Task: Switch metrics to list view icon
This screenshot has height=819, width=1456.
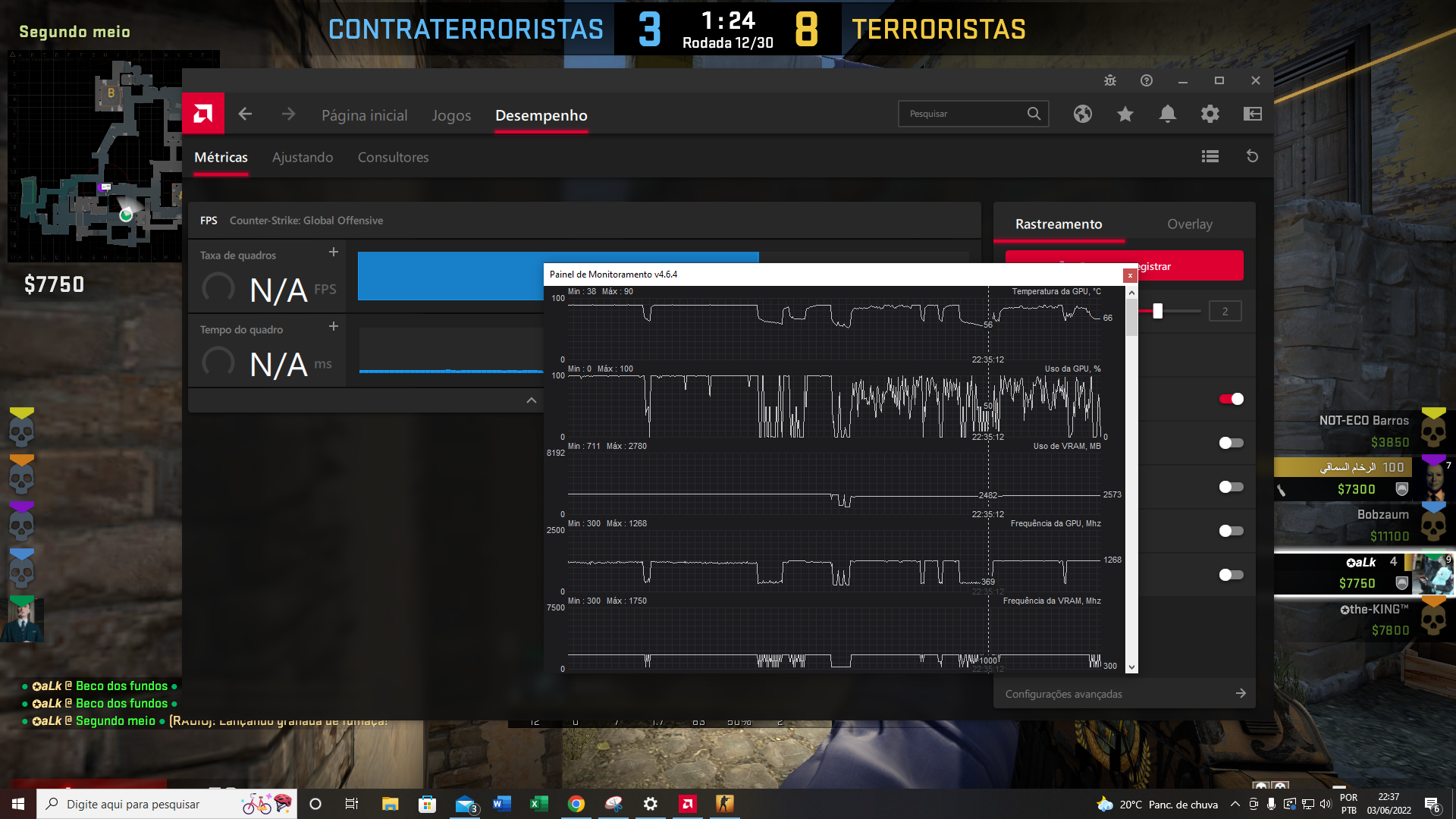Action: tap(1210, 156)
